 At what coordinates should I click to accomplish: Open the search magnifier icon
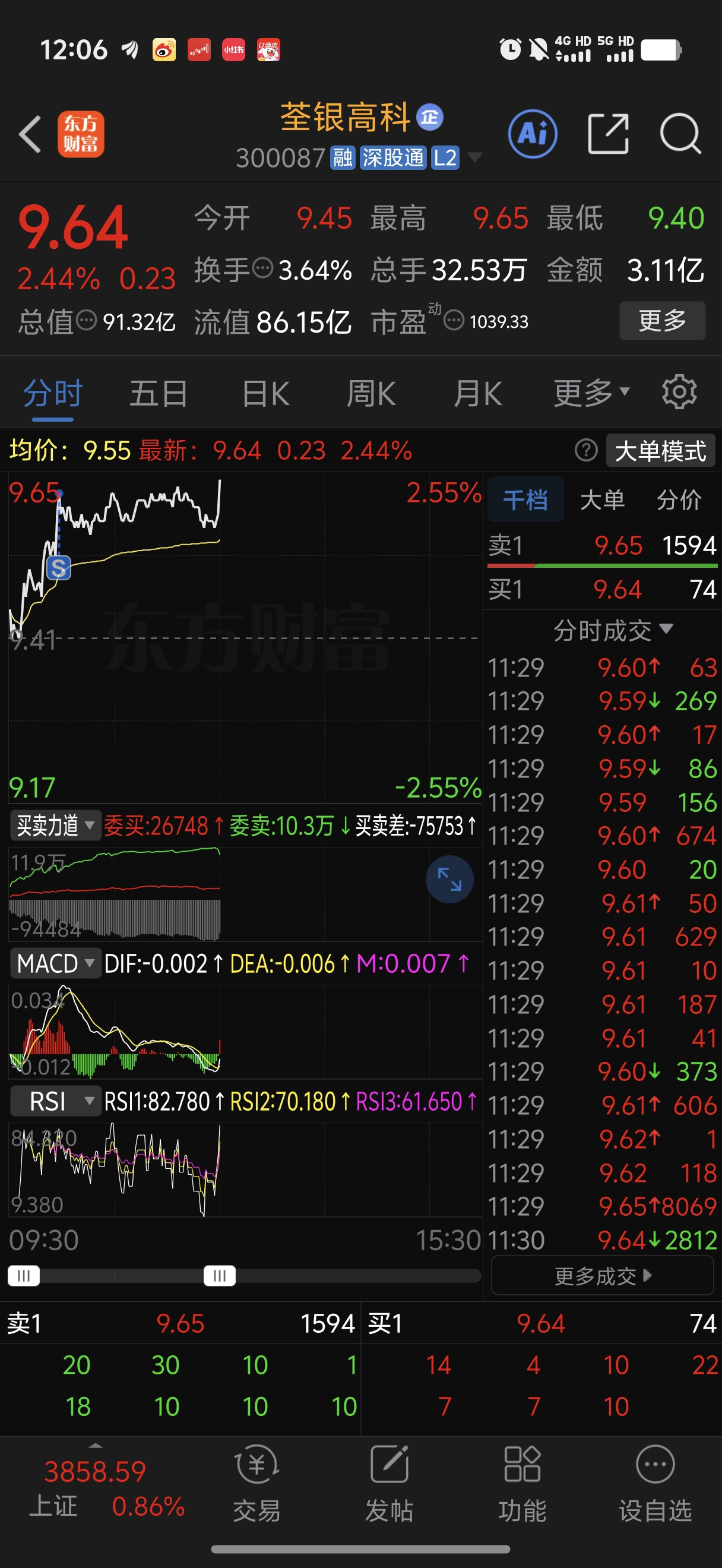click(680, 134)
